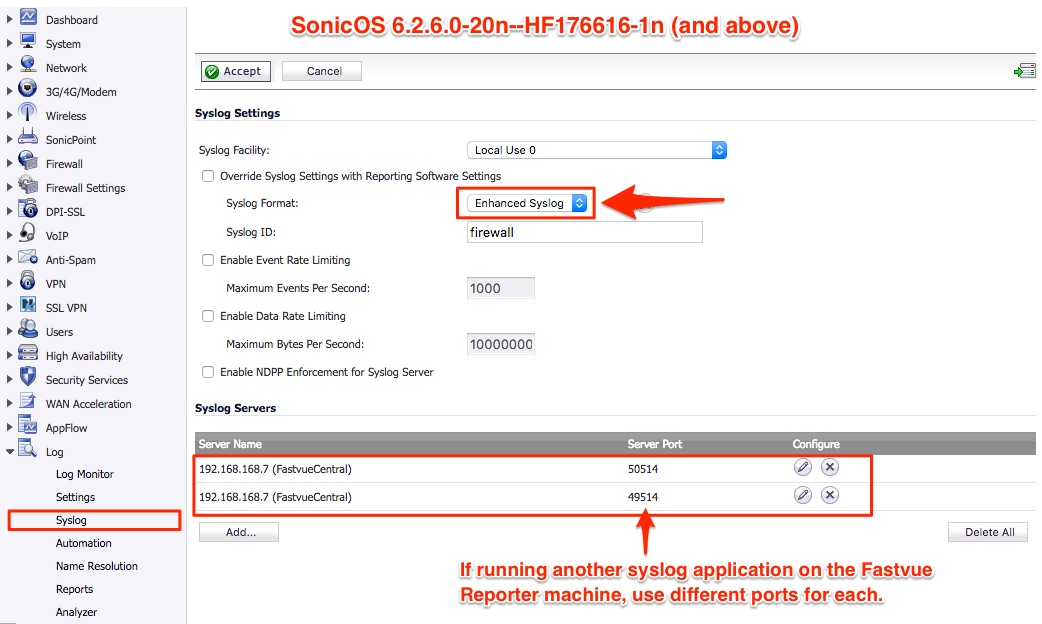Click the SonicPoint access point icon
This screenshot has height=624, width=1042.
pyautogui.click(x=28, y=138)
